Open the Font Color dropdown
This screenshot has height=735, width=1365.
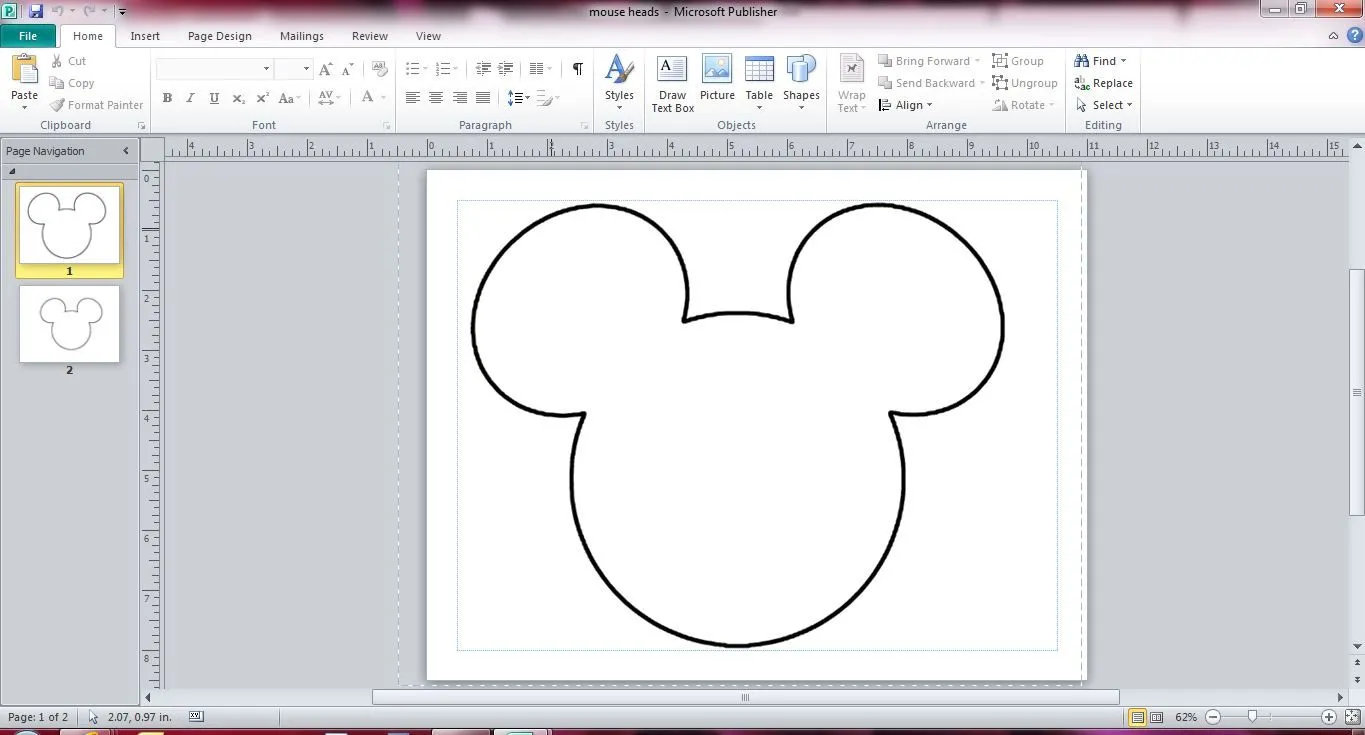coord(372,98)
